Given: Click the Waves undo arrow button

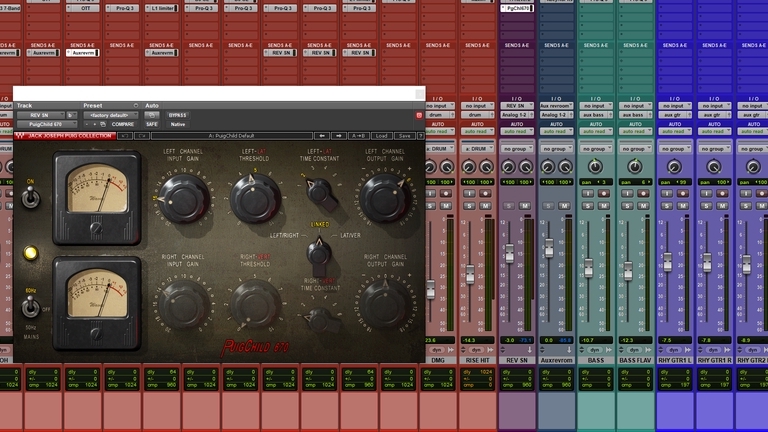Looking at the screenshot, I should click(125, 136).
